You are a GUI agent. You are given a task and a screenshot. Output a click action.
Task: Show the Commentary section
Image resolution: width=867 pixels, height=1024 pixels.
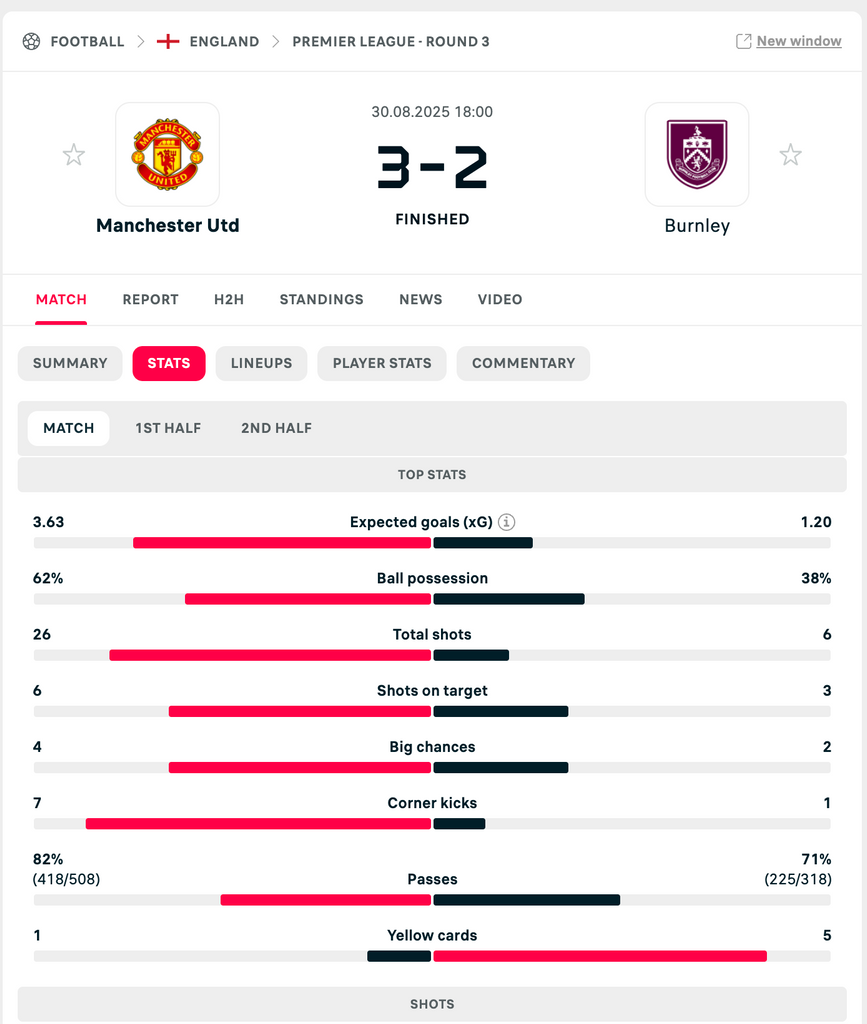pyautogui.click(x=523, y=363)
